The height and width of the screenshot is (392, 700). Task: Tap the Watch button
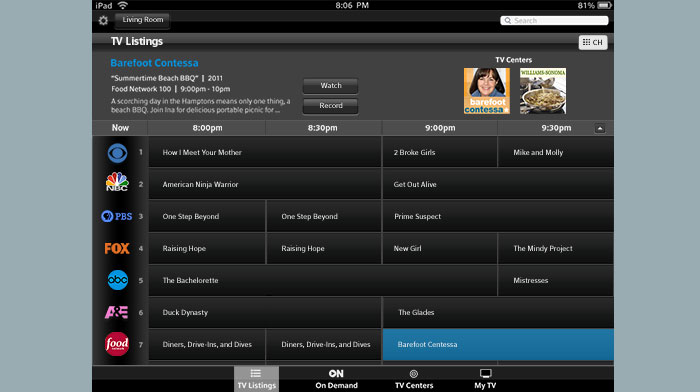coord(330,86)
